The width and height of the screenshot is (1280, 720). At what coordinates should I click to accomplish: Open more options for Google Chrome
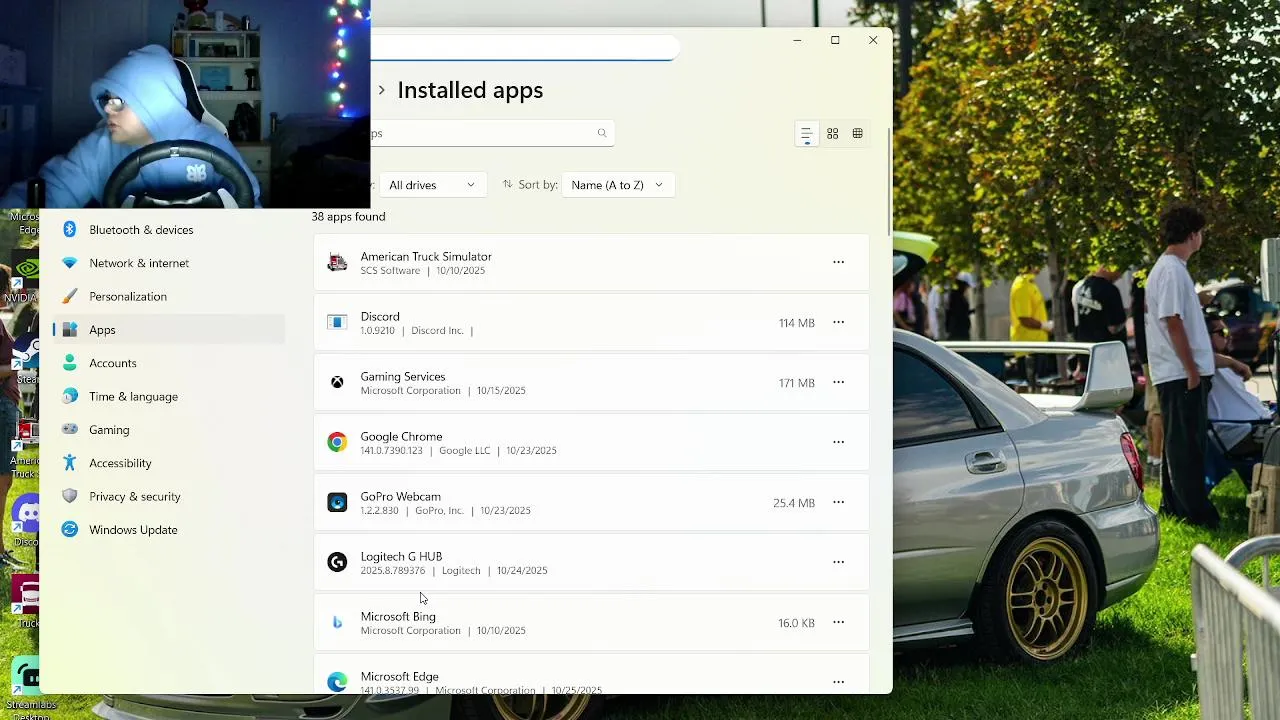click(838, 442)
